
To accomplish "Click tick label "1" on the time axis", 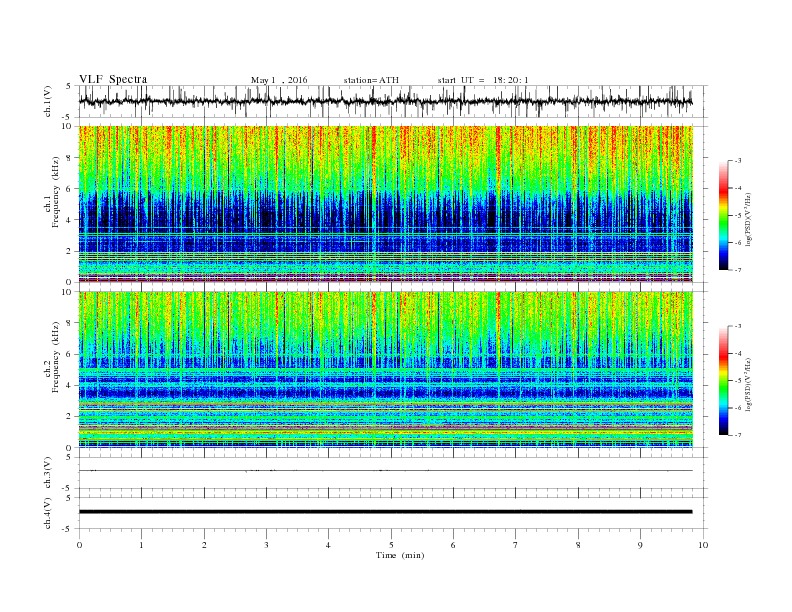I will [x=141, y=545].
